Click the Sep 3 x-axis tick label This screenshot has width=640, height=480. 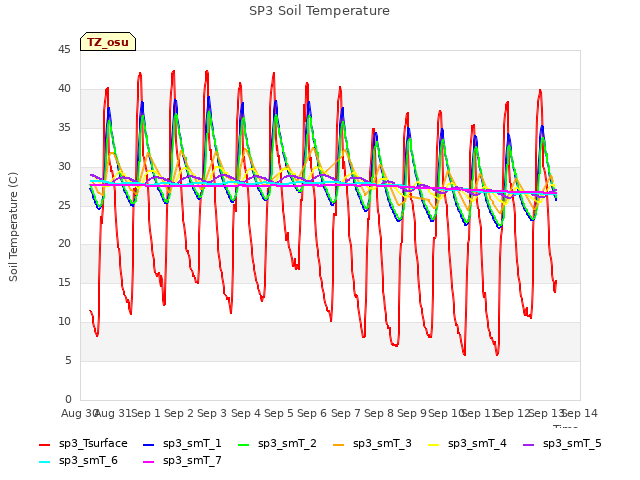click(x=212, y=413)
